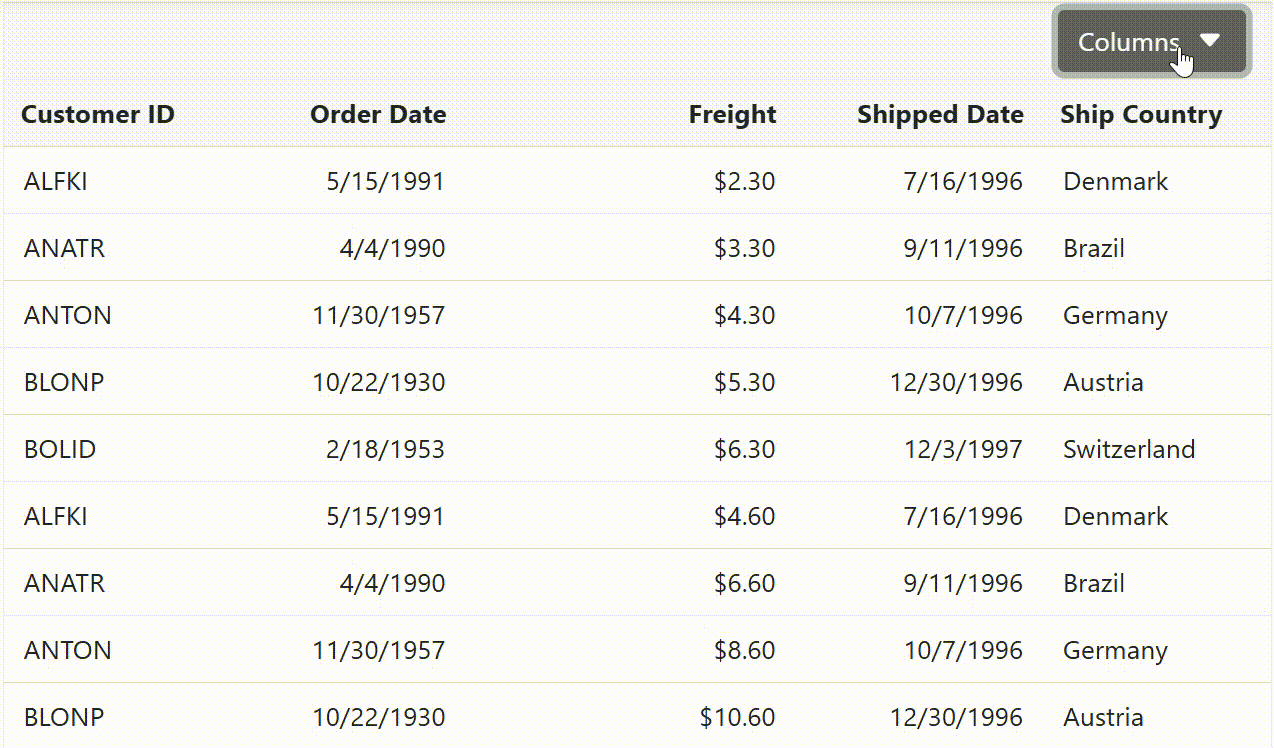Sort by the Customer ID column header
The image size is (1274, 748).
coord(98,115)
